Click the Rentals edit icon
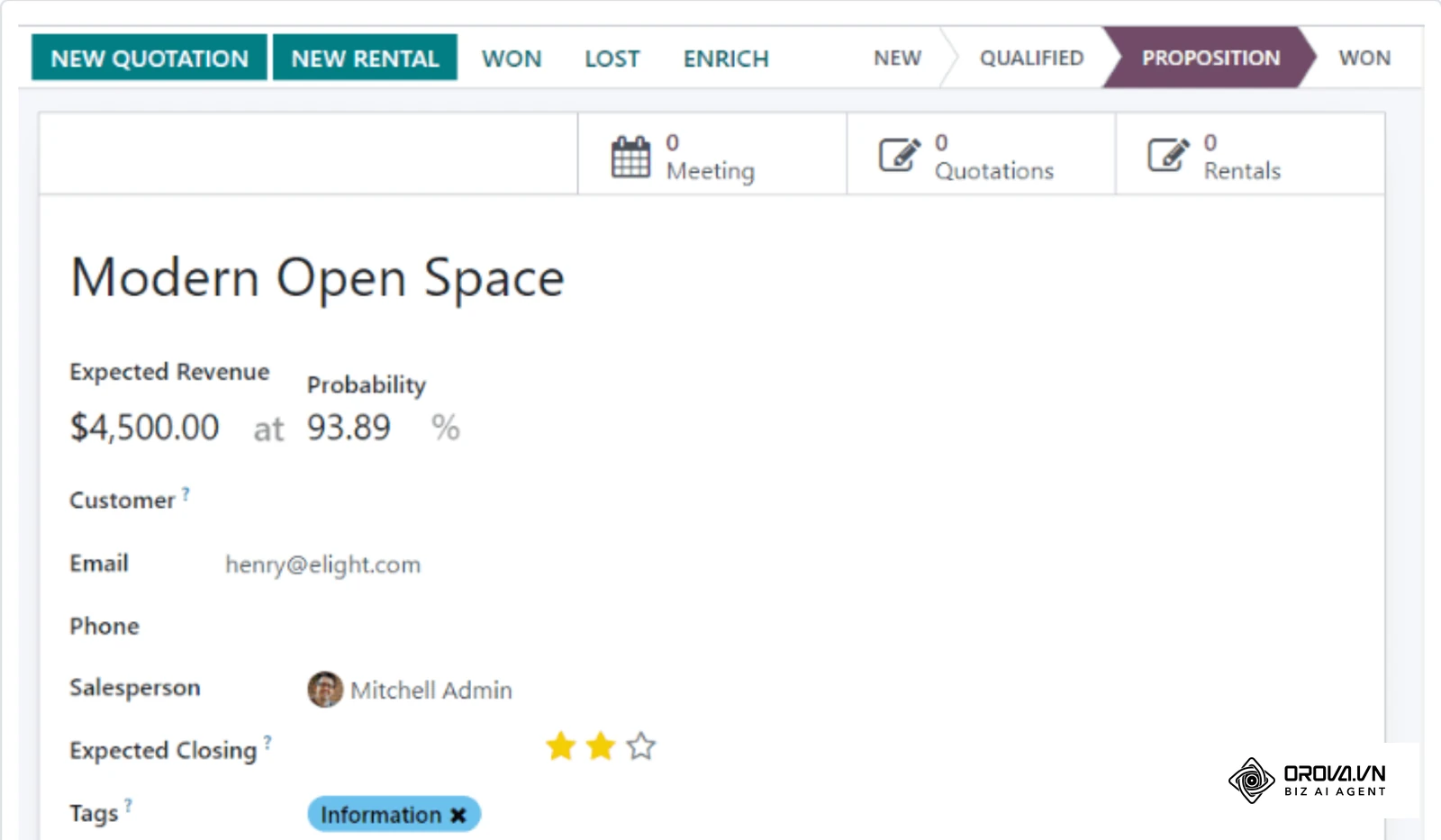This screenshot has height=840, width=1441. click(1168, 155)
